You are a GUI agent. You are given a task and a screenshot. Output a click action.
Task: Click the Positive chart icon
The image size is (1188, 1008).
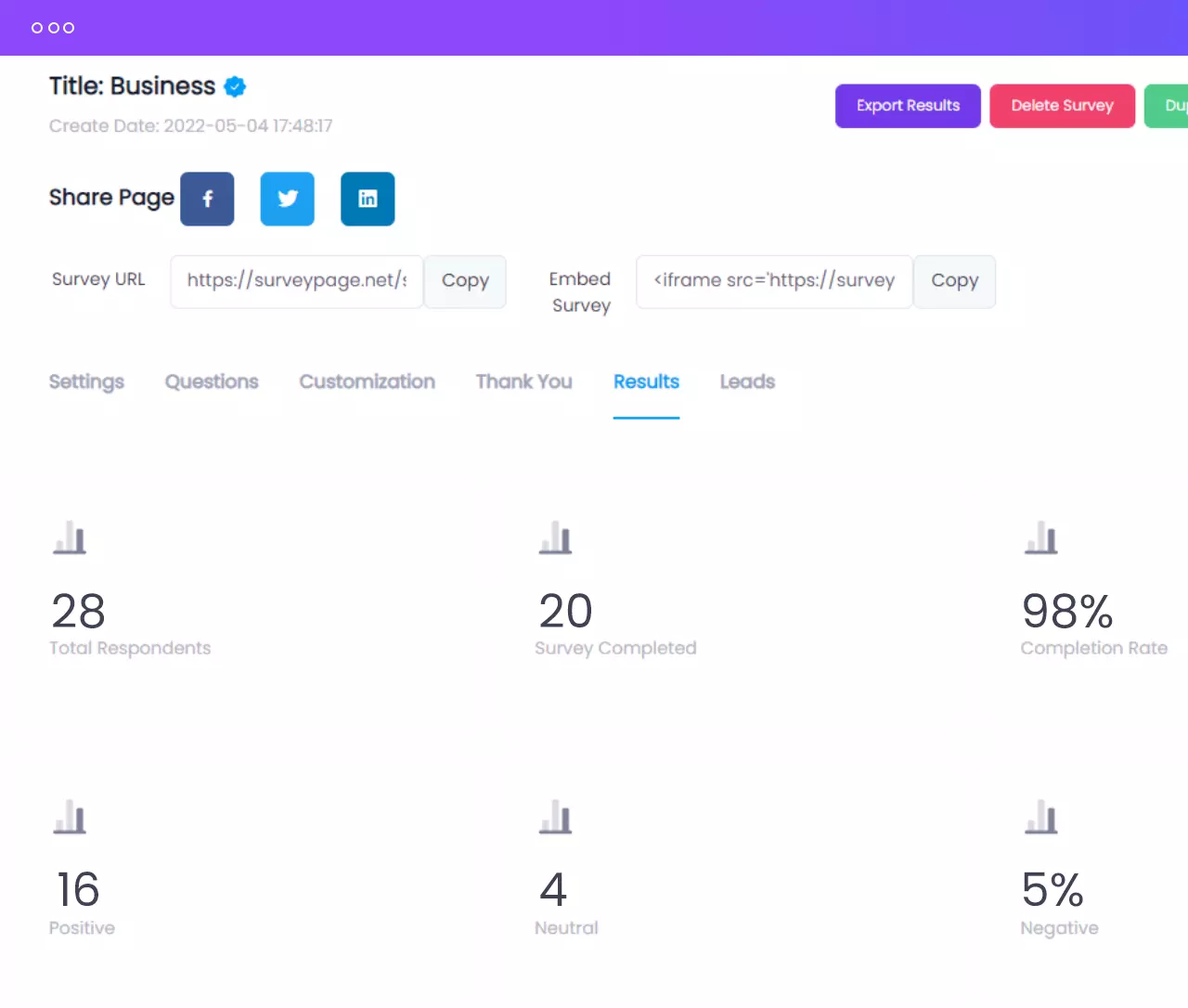70,817
